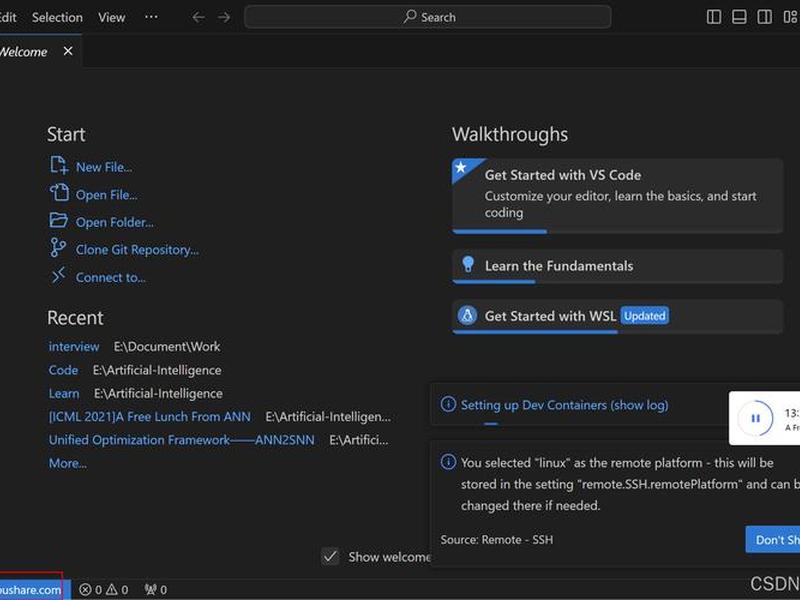Open recent folder Learn
800x600 pixels.
pos(64,393)
